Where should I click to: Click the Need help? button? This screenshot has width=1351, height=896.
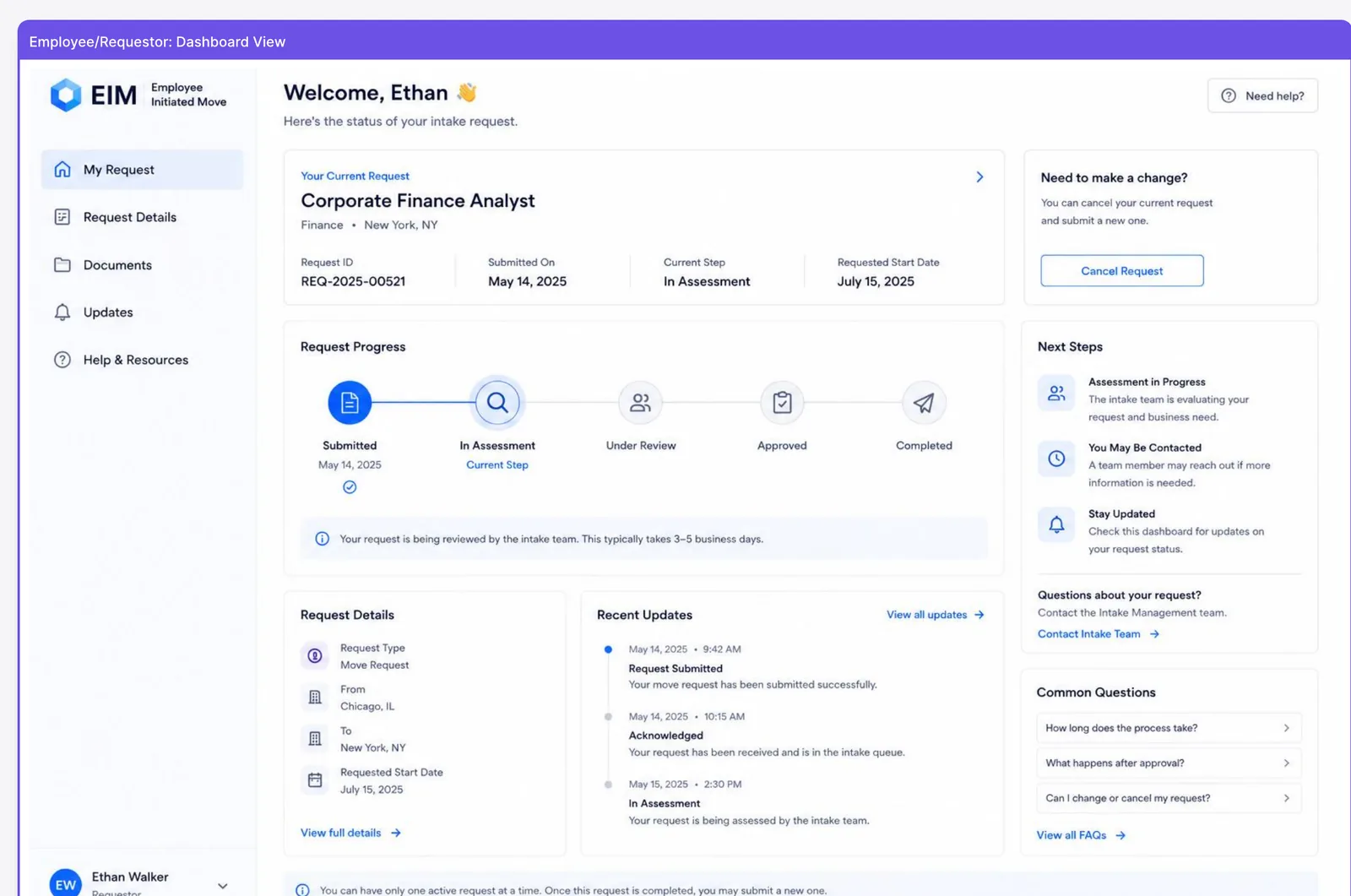1262,96
